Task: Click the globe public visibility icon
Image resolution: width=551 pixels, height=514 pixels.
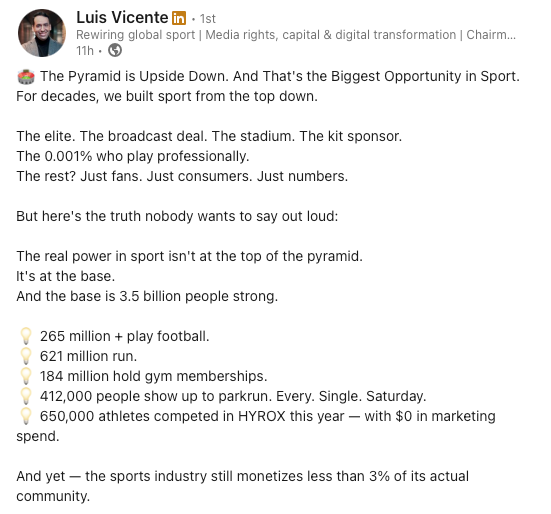Action: click(115, 51)
